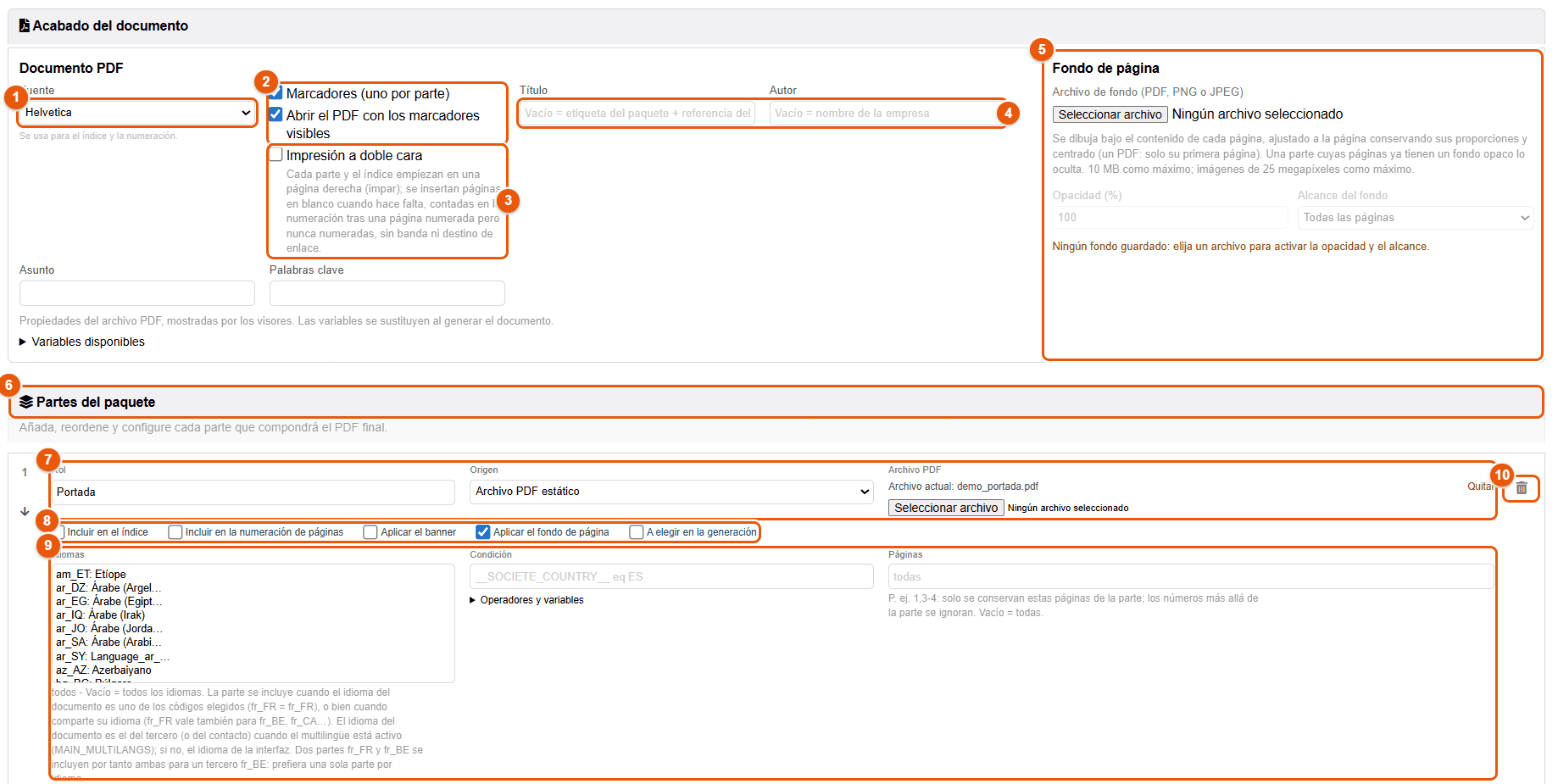The height and width of the screenshot is (784, 1558).
Task: Uncheck Abrir el PDF con los marcadores visibles
Action: pos(275,114)
